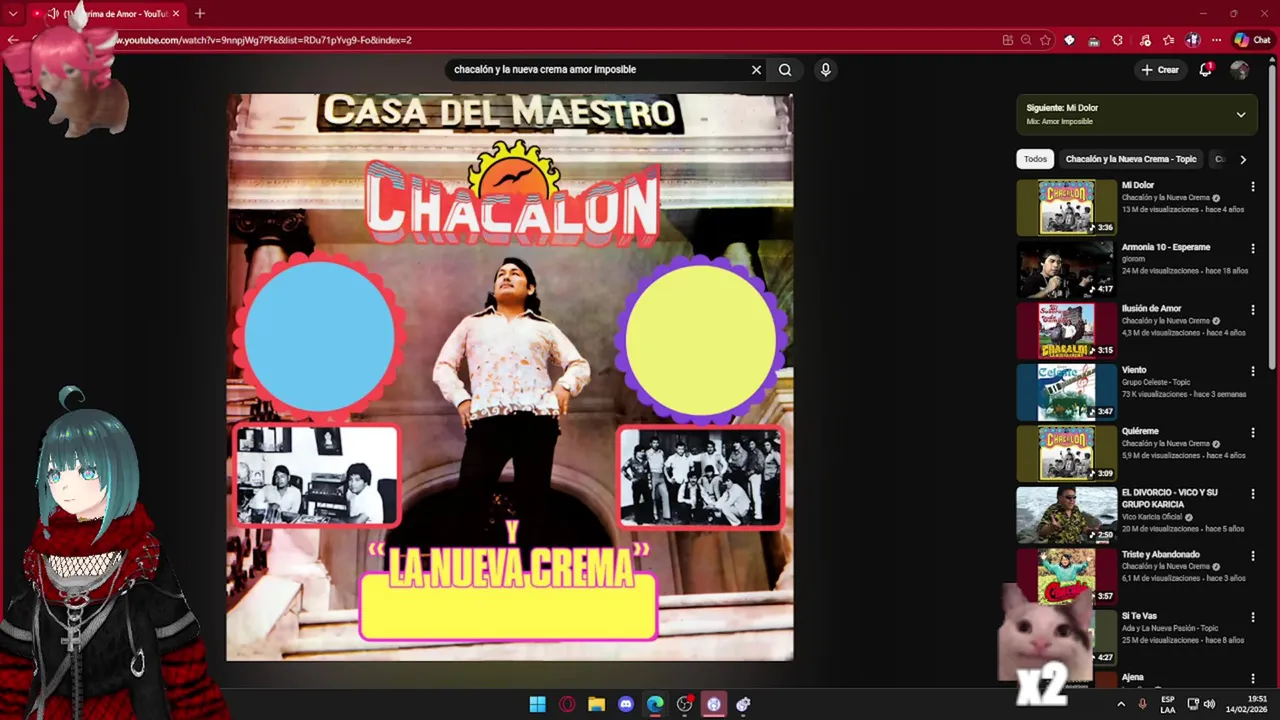Go back with the browser back arrow
The height and width of the screenshot is (720, 1280).
click(x=13, y=40)
